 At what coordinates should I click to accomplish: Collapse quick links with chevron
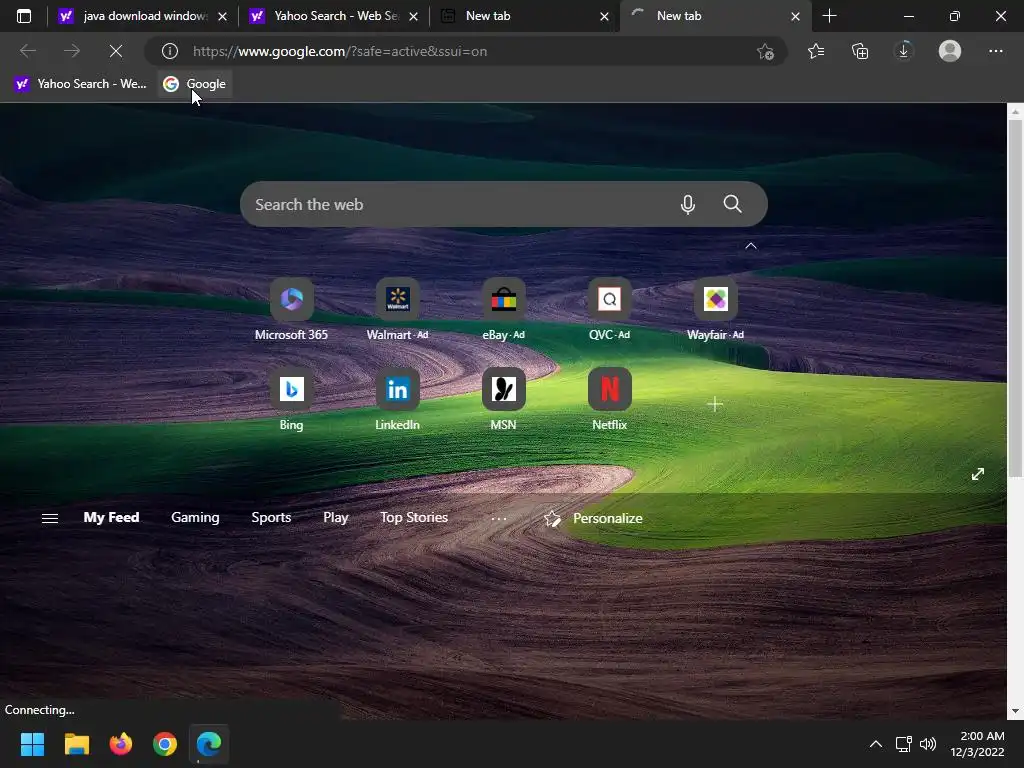pos(751,246)
